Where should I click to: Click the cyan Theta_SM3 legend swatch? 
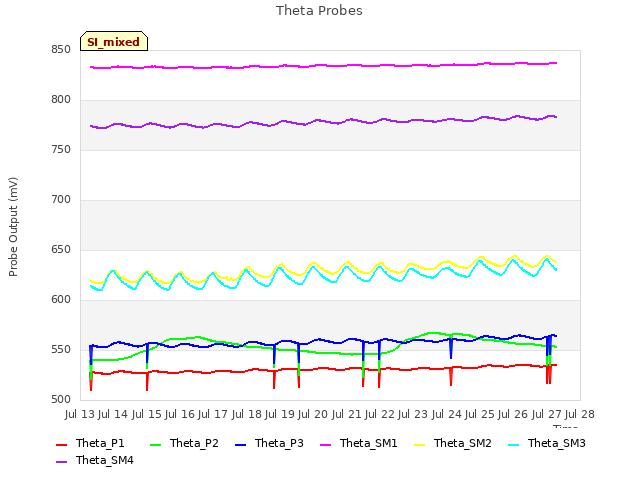coord(513,444)
